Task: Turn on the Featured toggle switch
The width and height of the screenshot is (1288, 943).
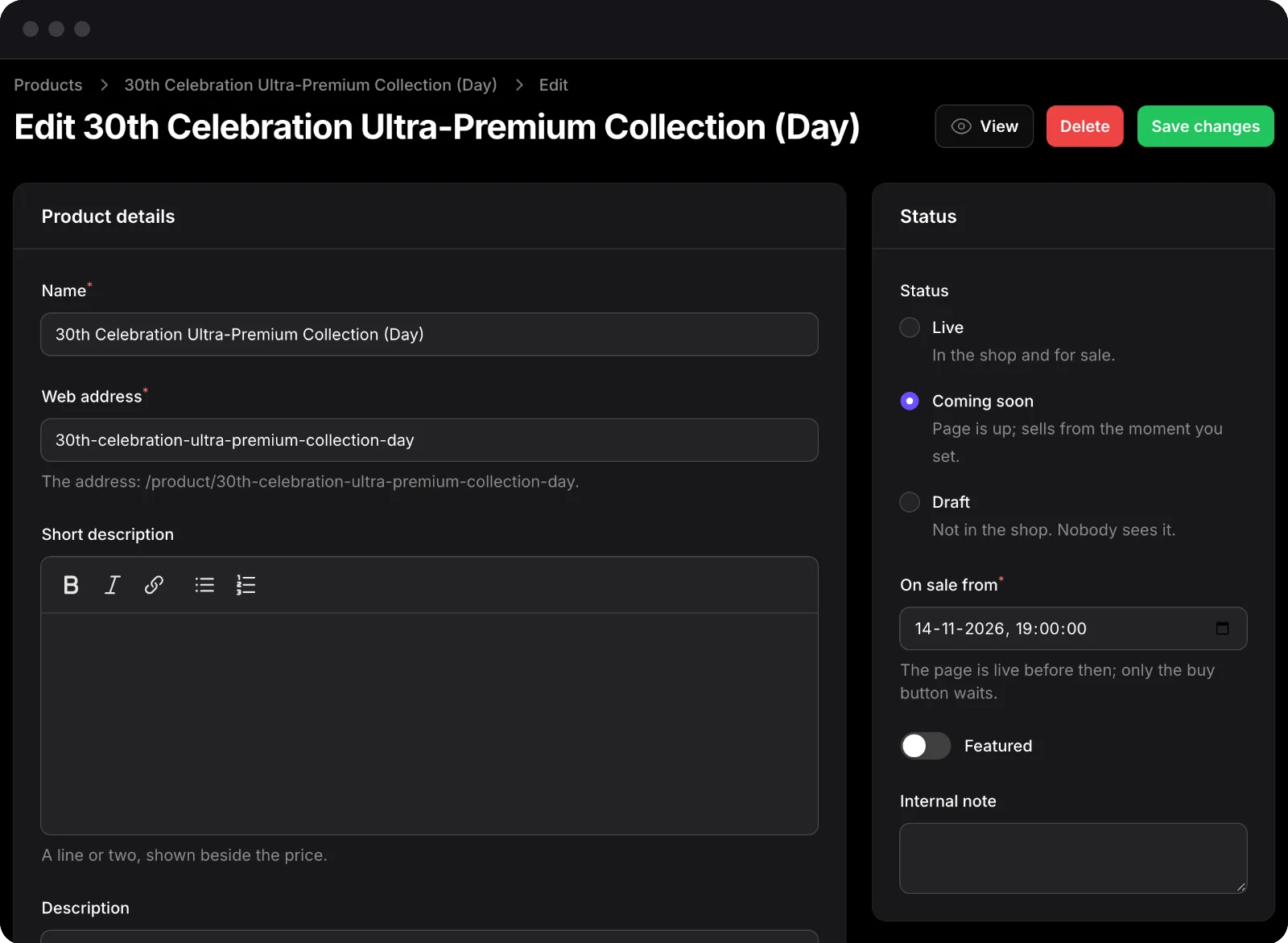Action: pos(926,746)
